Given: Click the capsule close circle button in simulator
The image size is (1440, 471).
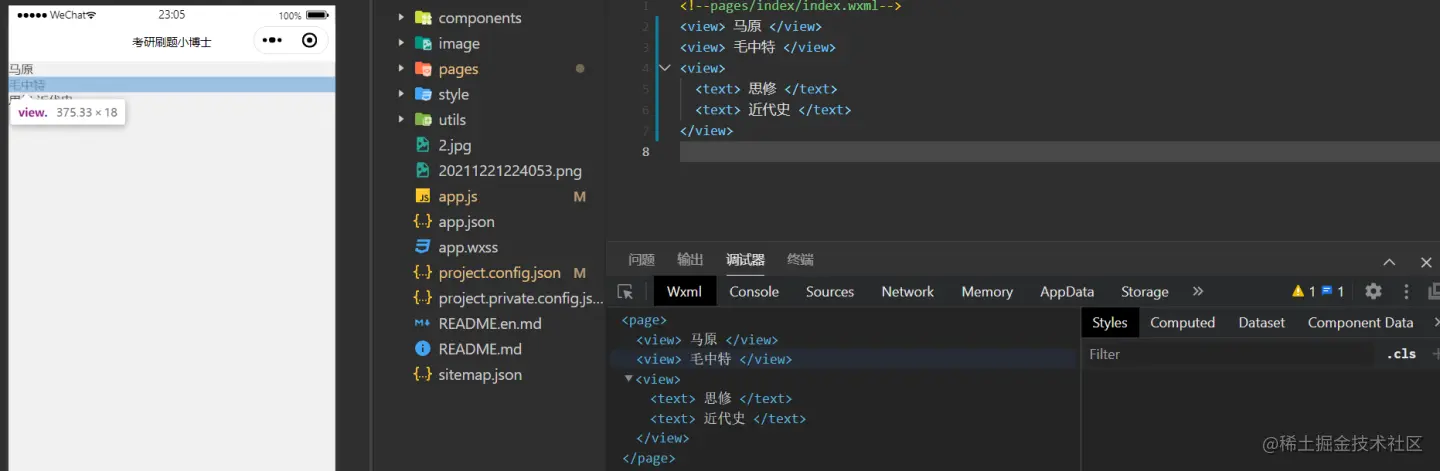Looking at the screenshot, I should pyautogui.click(x=309, y=41).
